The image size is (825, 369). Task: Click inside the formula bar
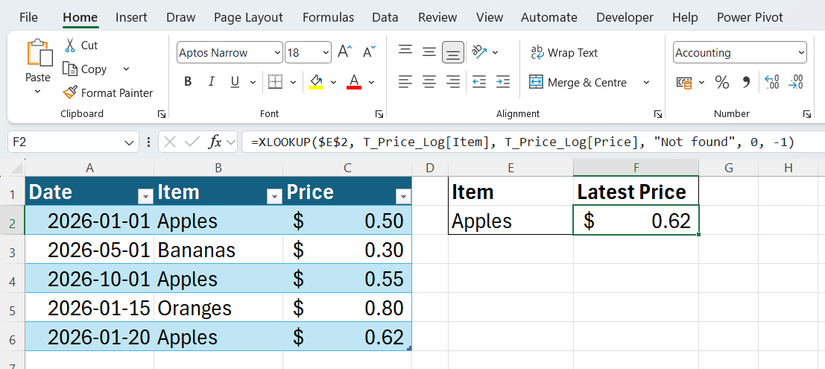(x=533, y=142)
